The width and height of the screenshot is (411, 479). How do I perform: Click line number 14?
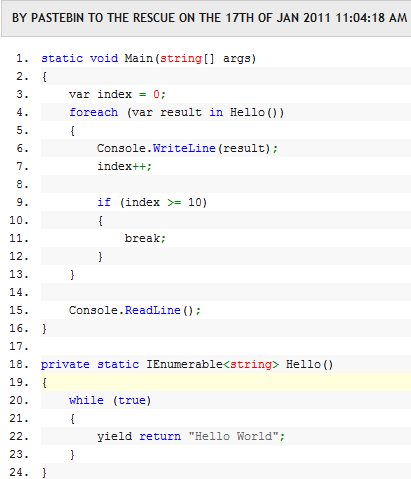coord(19,292)
